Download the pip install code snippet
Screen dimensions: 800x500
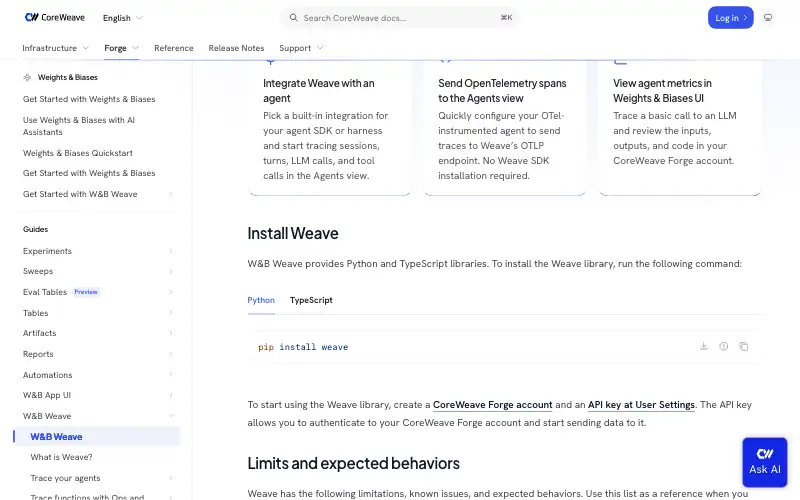(x=704, y=346)
